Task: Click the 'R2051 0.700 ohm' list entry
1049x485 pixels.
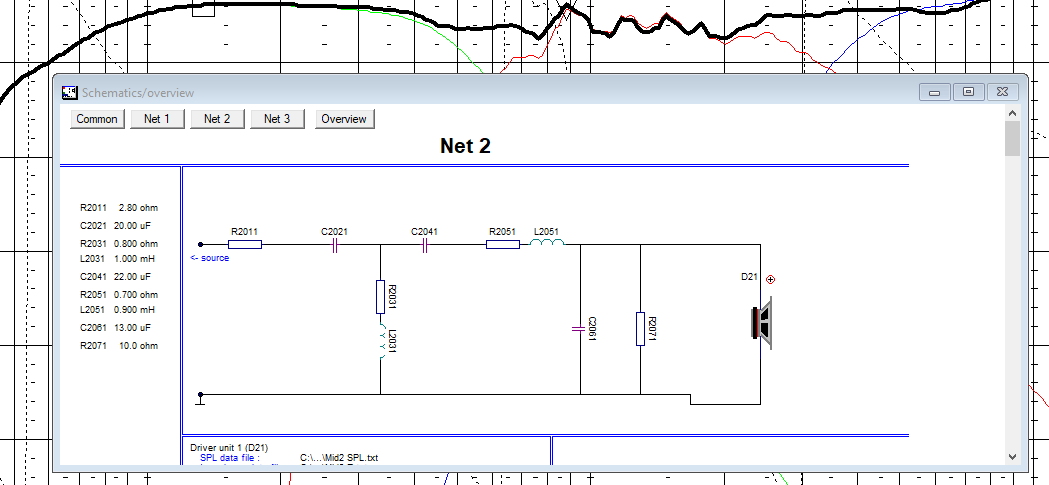Action: (x=119, y=294)
